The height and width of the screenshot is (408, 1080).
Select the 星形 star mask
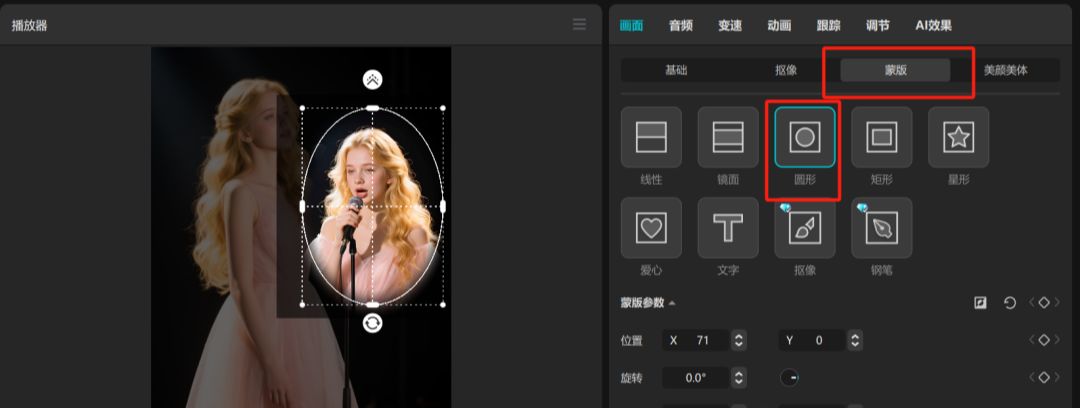959,137
